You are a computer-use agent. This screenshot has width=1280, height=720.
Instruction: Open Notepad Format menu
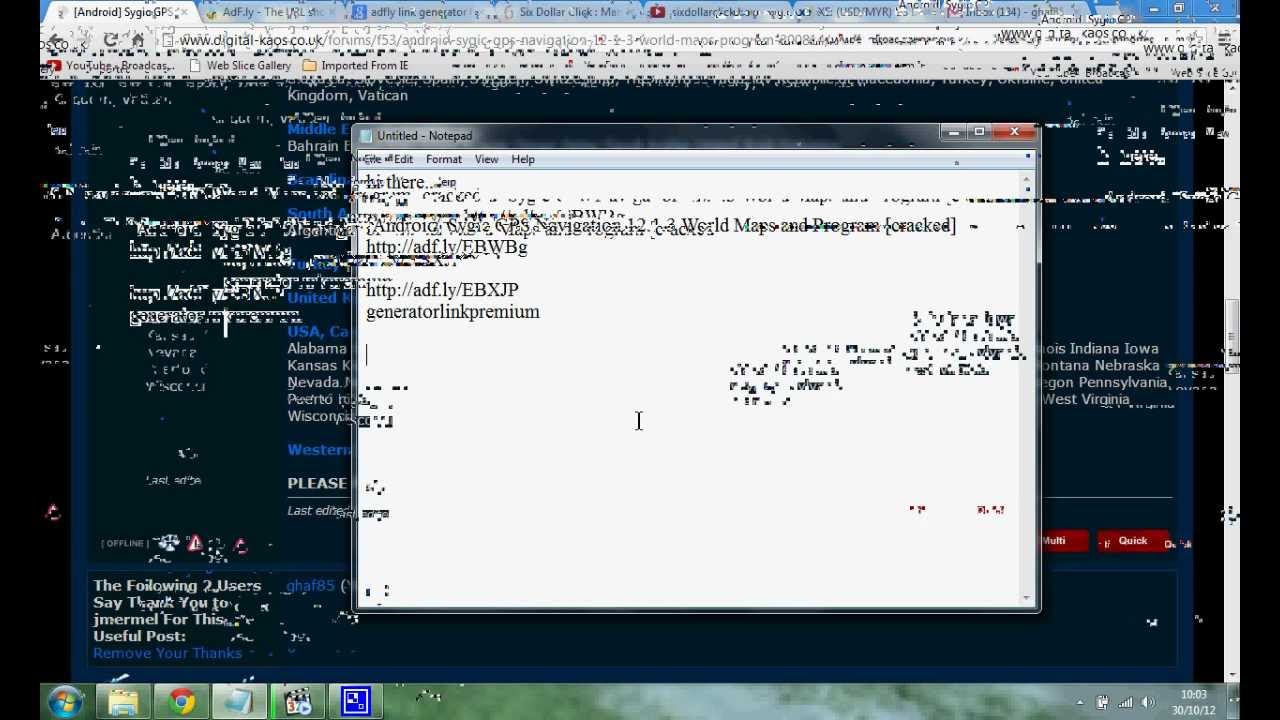pyautogui.click(x=444, y=159)
